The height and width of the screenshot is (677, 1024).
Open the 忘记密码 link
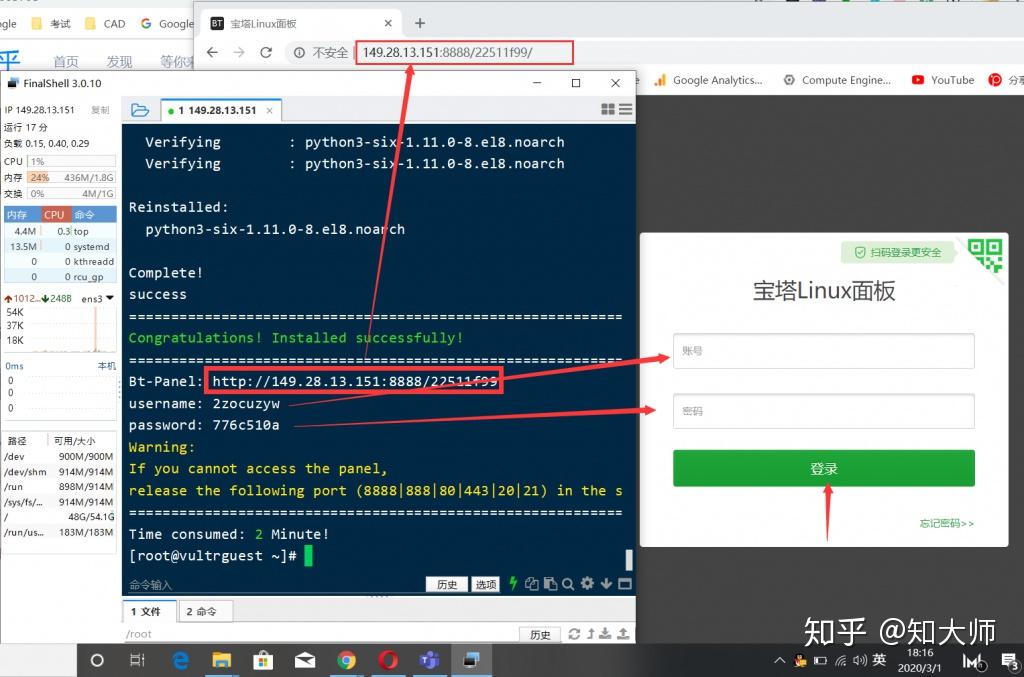click(x=946, y=523)
